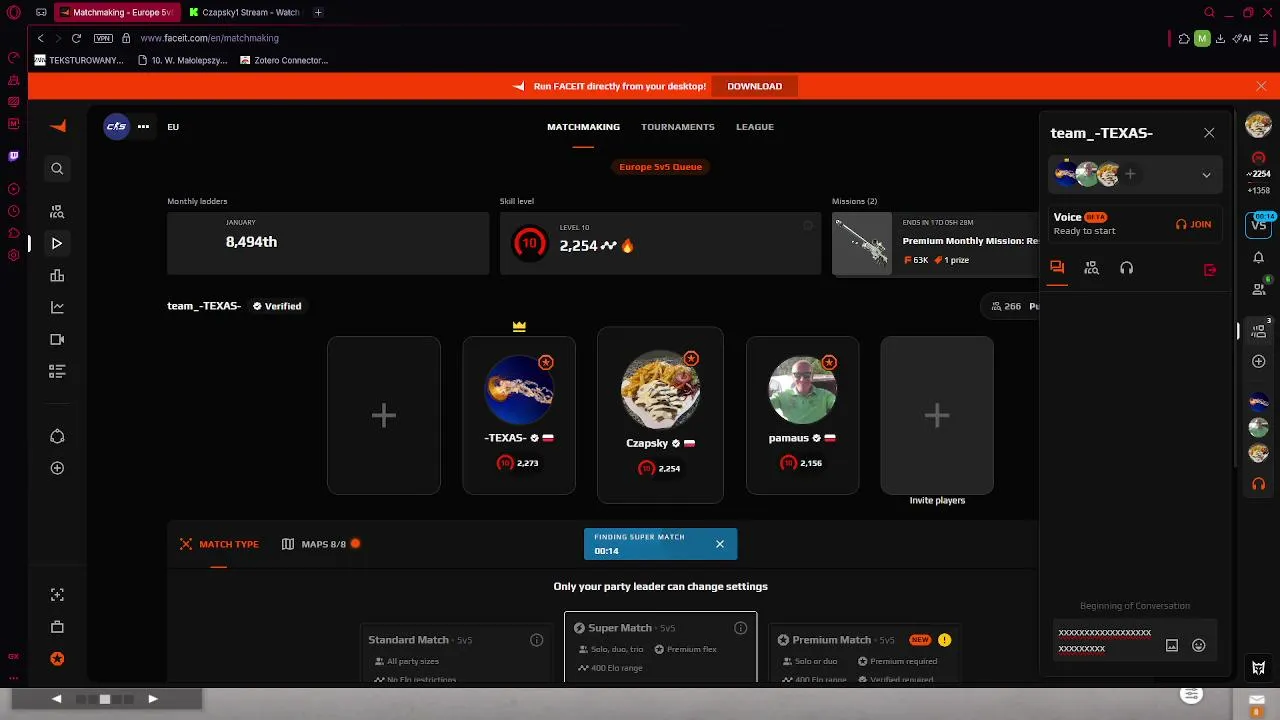The height and width of the screenshot is (720, 1280).
Task: Click the Europe 5v5 Queue label
Action: tap(660, 167)
